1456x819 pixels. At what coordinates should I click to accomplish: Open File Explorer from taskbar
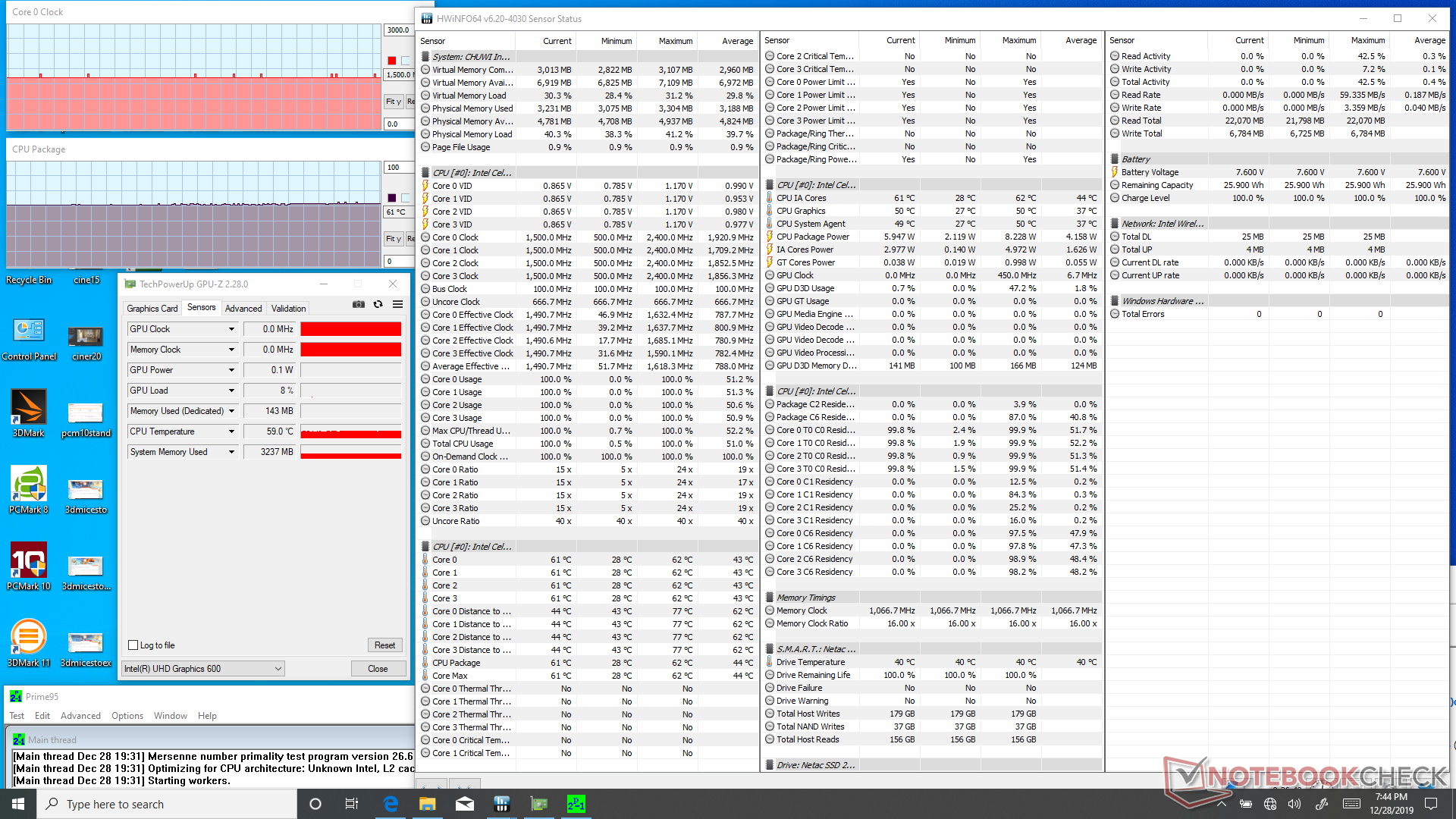click(x=428, y=804)
